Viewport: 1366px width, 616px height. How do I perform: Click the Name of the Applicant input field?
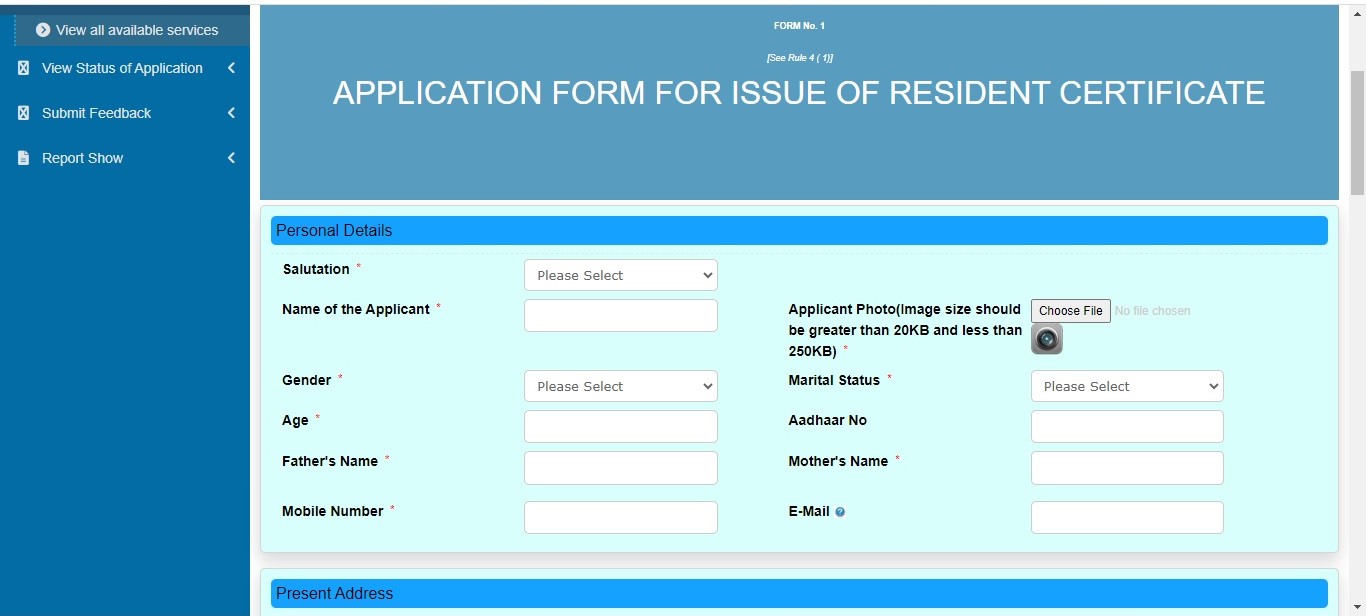tap(620, 314)
